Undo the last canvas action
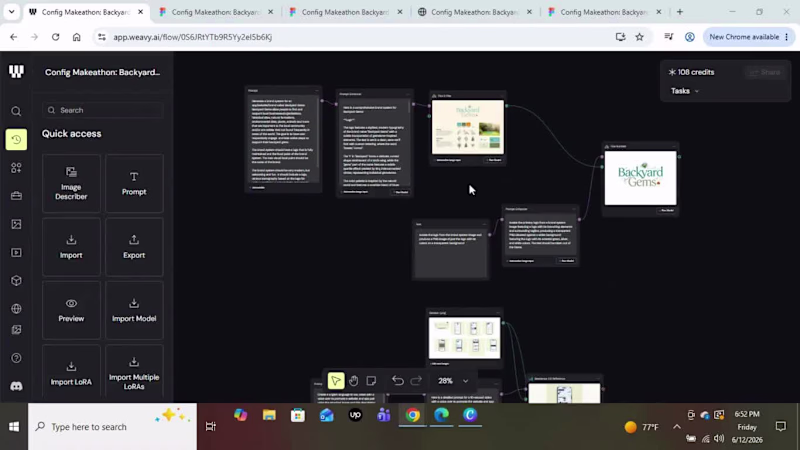The height and width of the screenshot is (450, 800). tap(398, 381)
